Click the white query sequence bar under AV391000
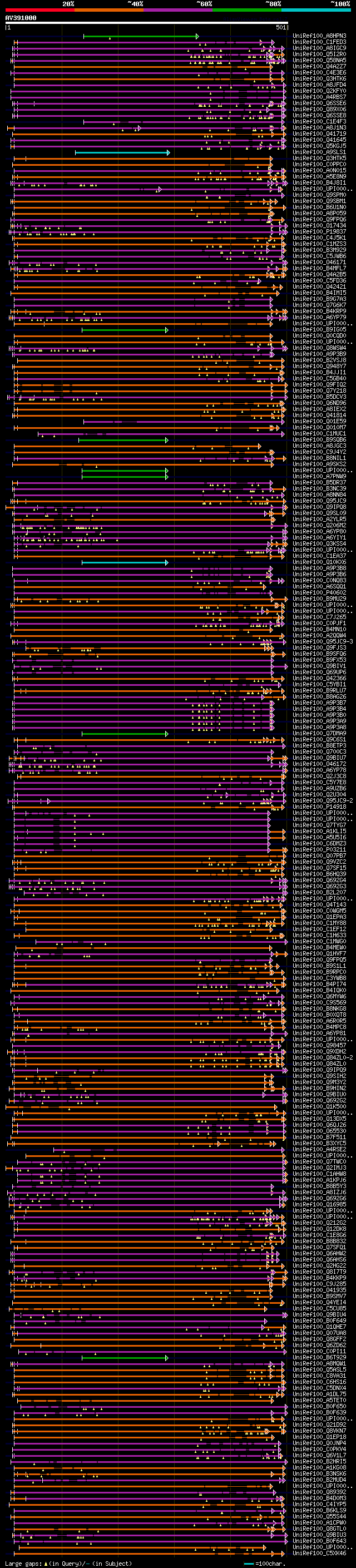Screen dimensions: 356x1568 point(147,23)
